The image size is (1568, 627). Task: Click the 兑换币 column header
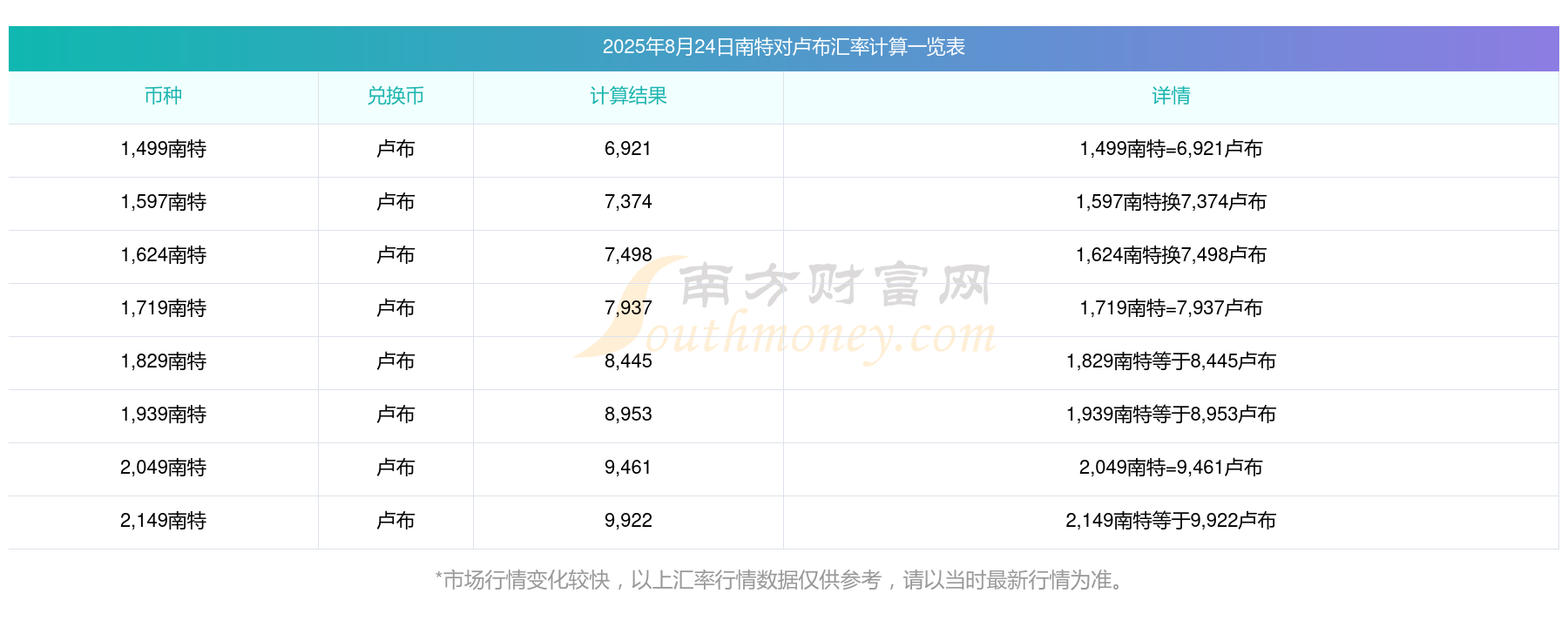pyautogui.click(x=395, y=96)
